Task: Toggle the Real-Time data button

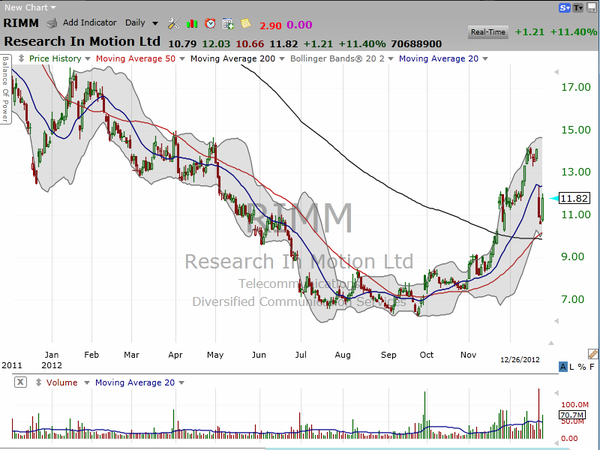Action: (x=488, y=32)
